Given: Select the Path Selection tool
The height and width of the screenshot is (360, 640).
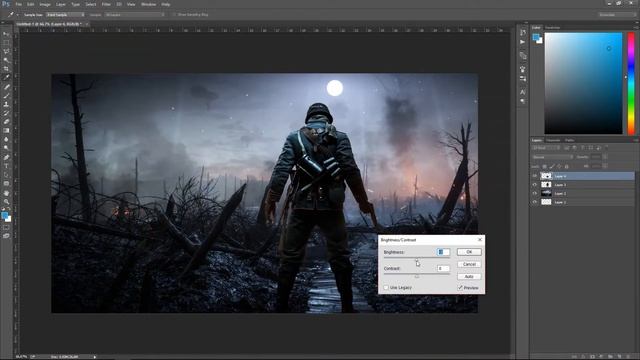Looking at the screenshot, I should point(6,175).
